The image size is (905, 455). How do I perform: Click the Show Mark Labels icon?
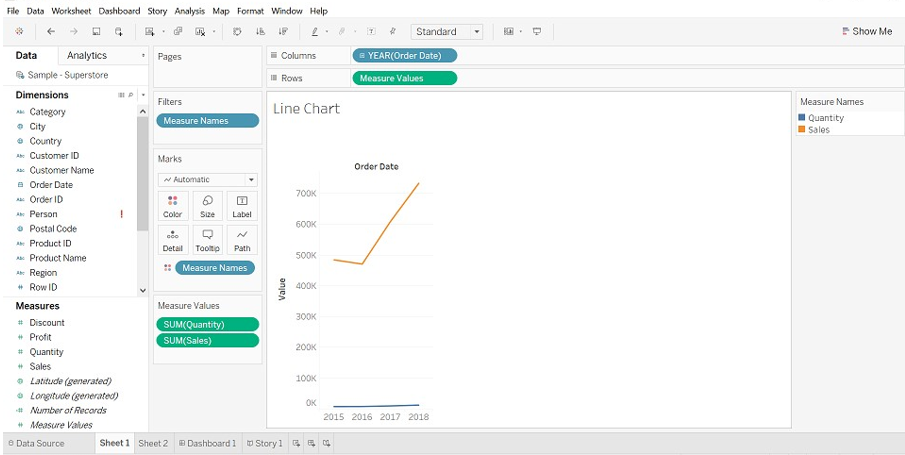[x=371, y=32]
